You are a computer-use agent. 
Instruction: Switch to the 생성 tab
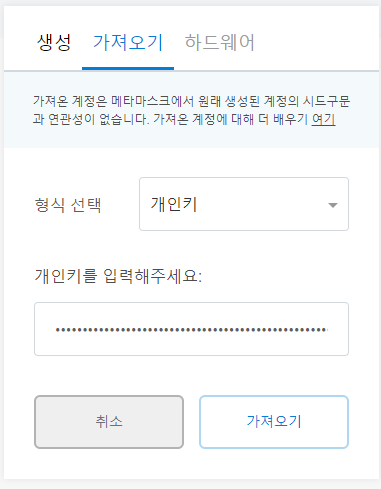tap(54, 43)
